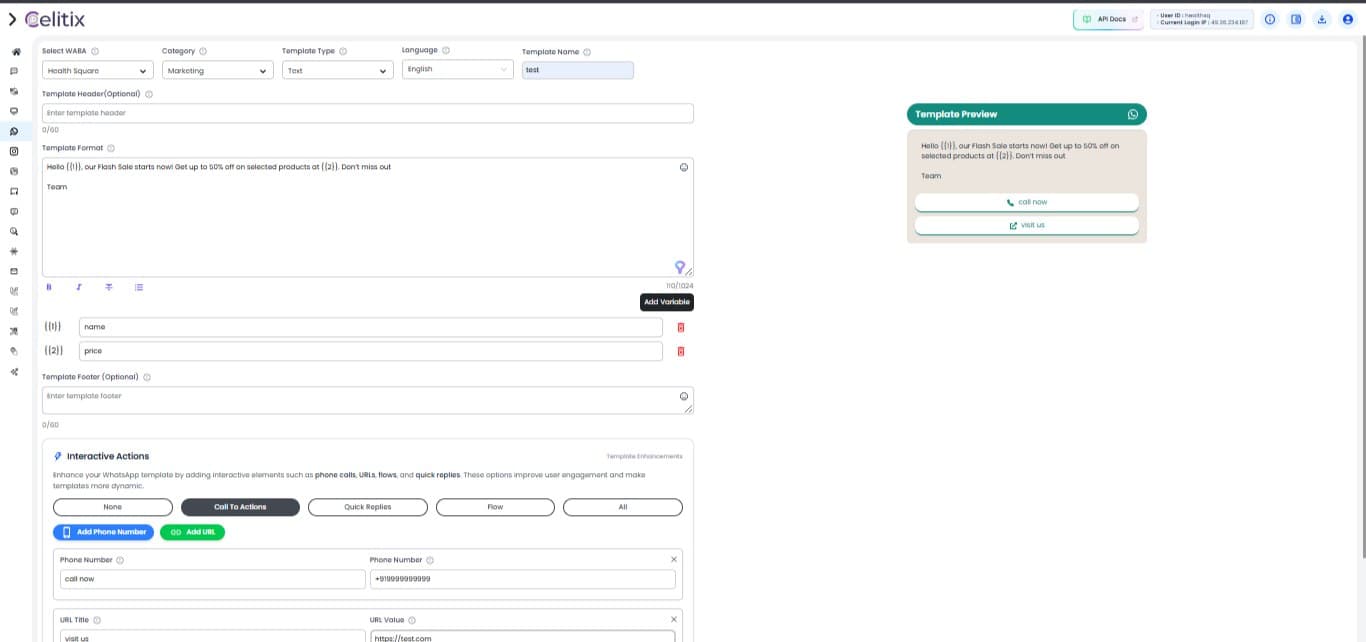1366x642 pixels.
Task: Click the WhatsApp logo in Template Preview header
Action: 1133,114
